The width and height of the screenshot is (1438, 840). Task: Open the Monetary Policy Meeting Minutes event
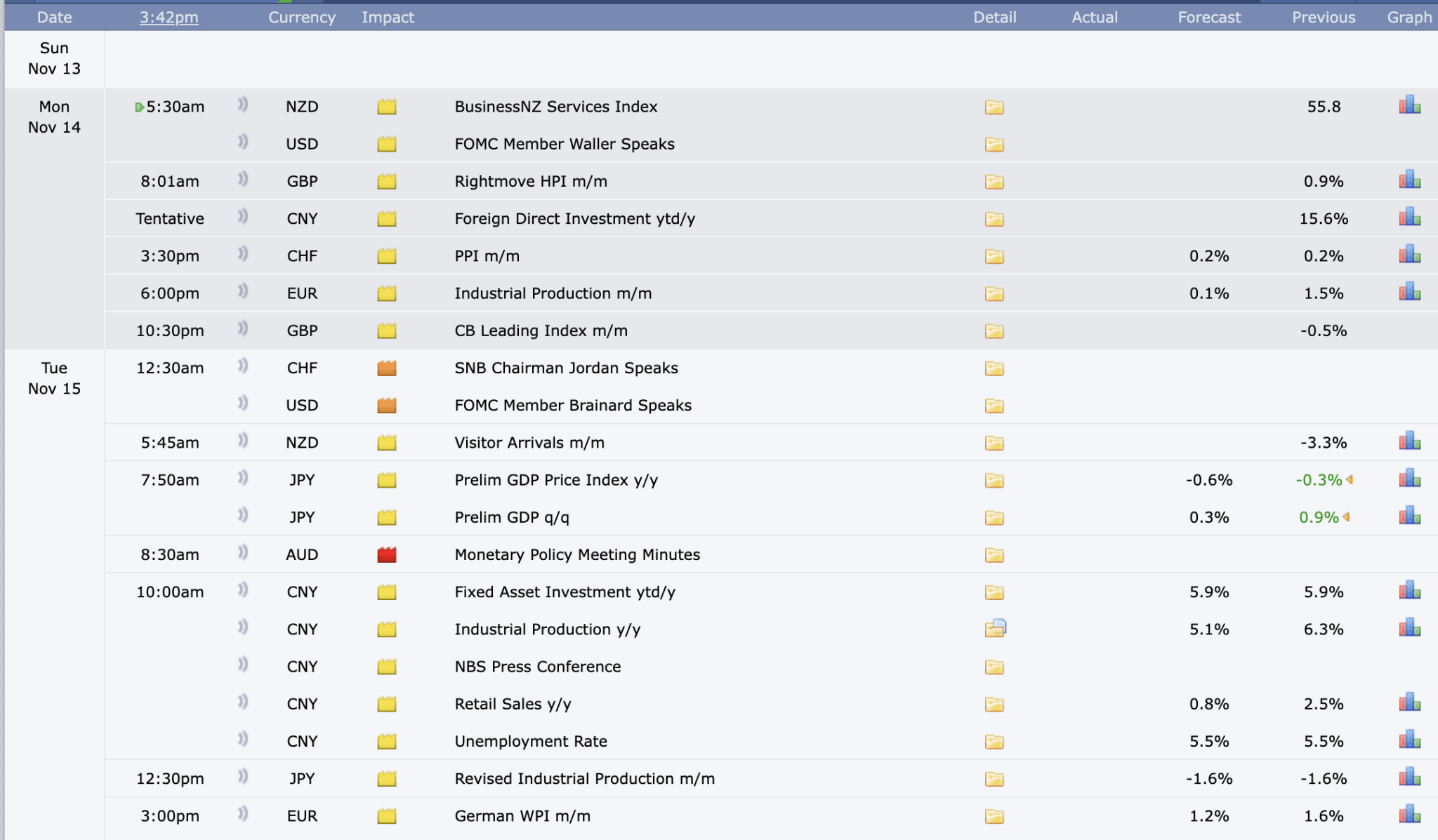pos(577,555)
